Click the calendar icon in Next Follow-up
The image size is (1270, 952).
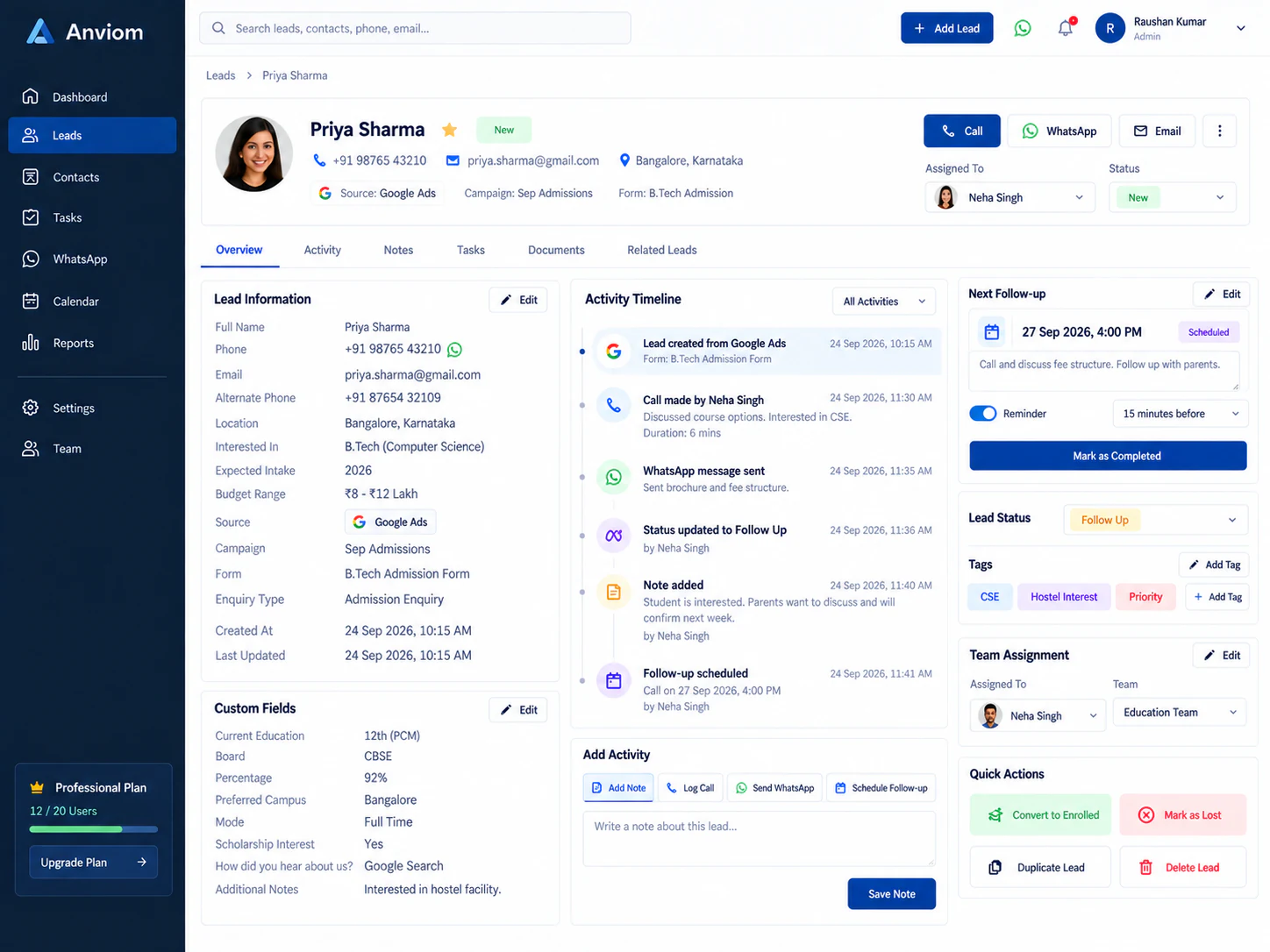(x=992, y=332)
